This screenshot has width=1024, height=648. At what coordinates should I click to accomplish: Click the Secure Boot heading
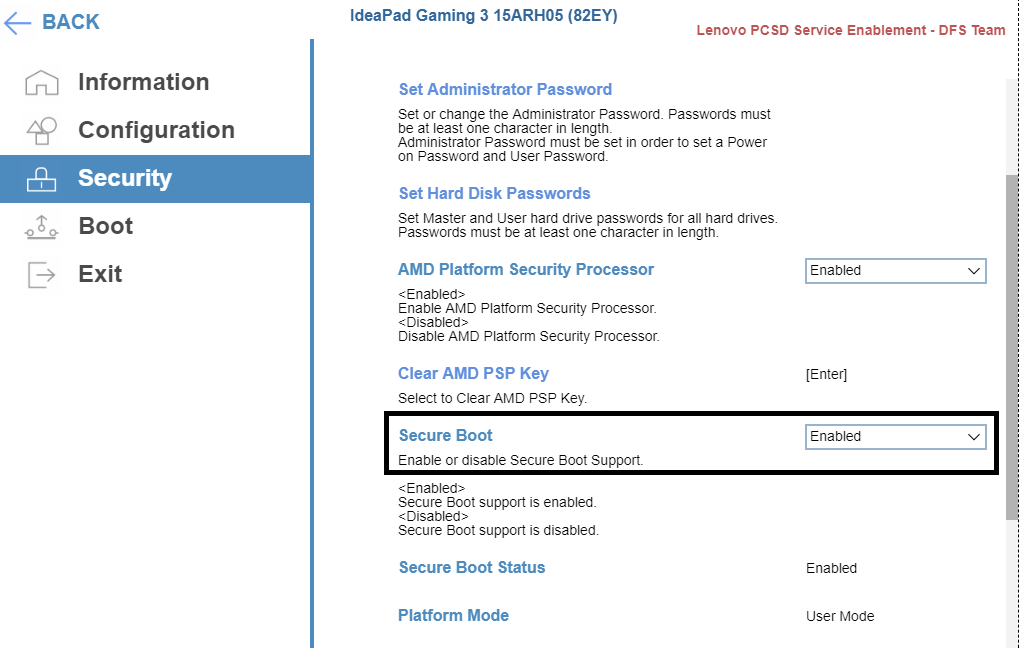(445, 435)
